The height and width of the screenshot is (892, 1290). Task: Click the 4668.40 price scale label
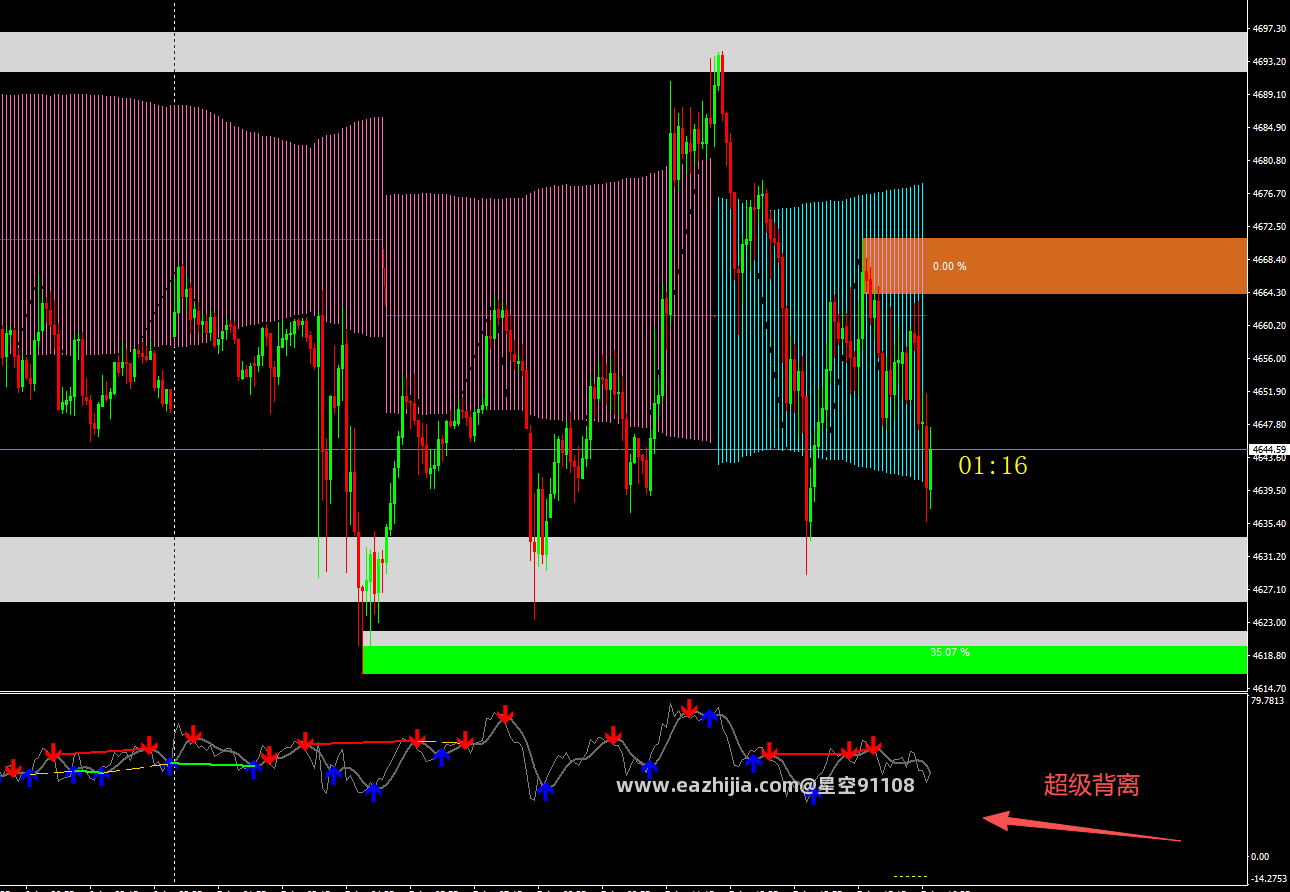pos(1268,260)
